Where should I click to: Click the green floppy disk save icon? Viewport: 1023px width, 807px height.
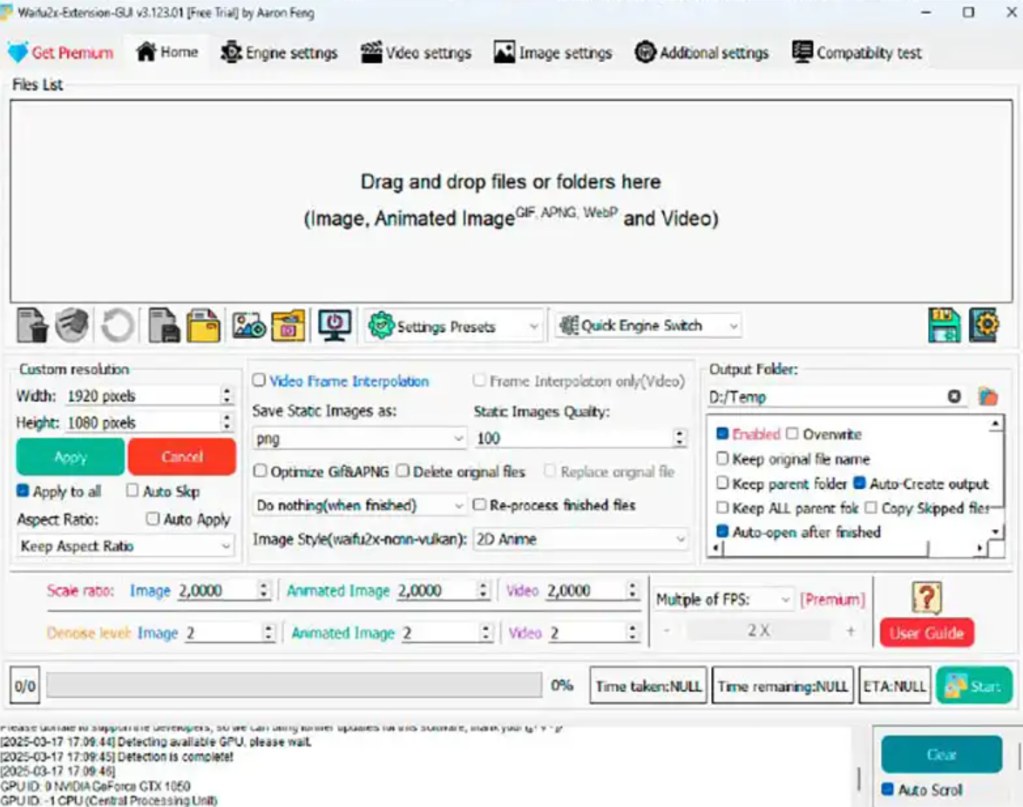pos(943,325)
